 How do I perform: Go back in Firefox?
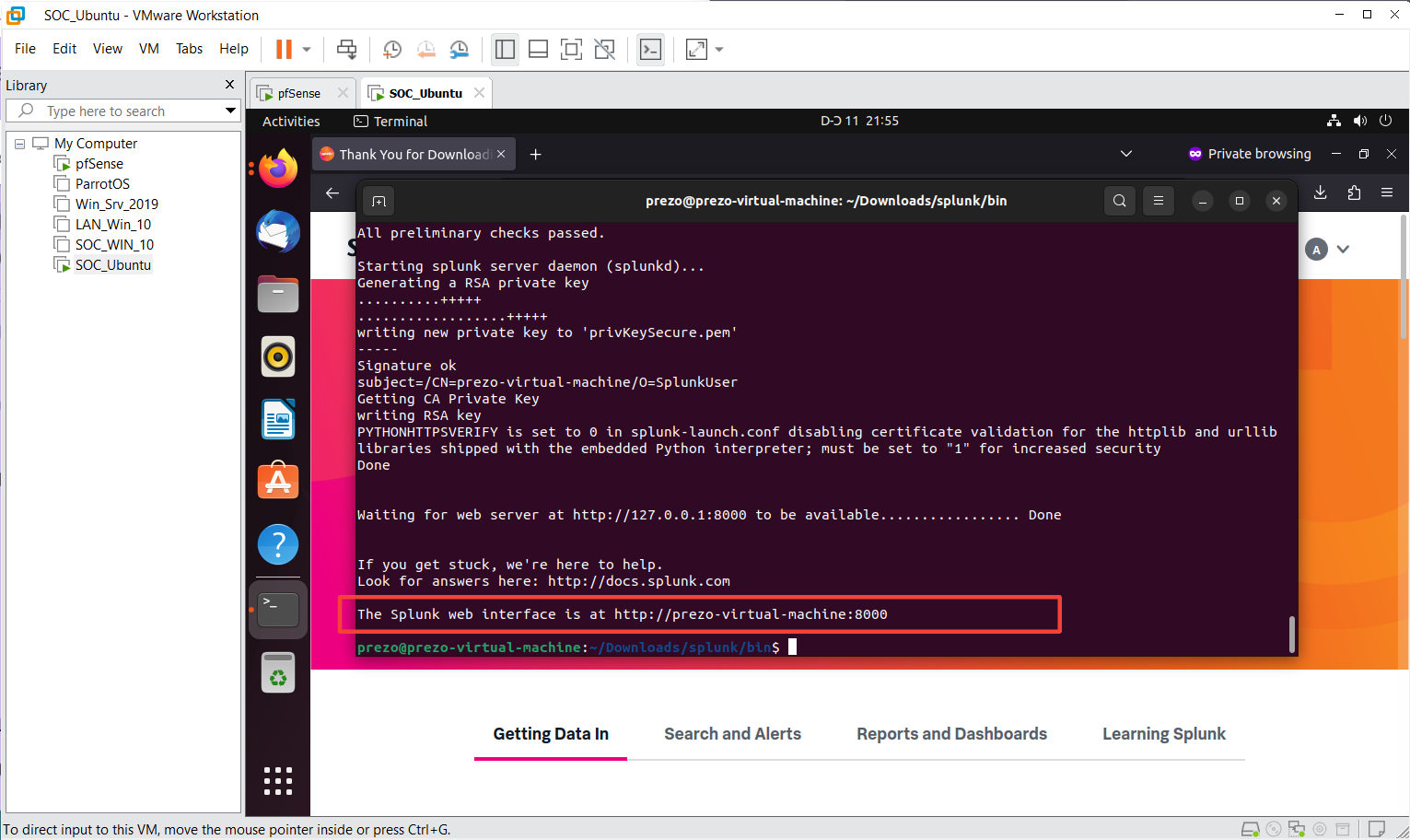pyautogui.click(x=332, y=192)
